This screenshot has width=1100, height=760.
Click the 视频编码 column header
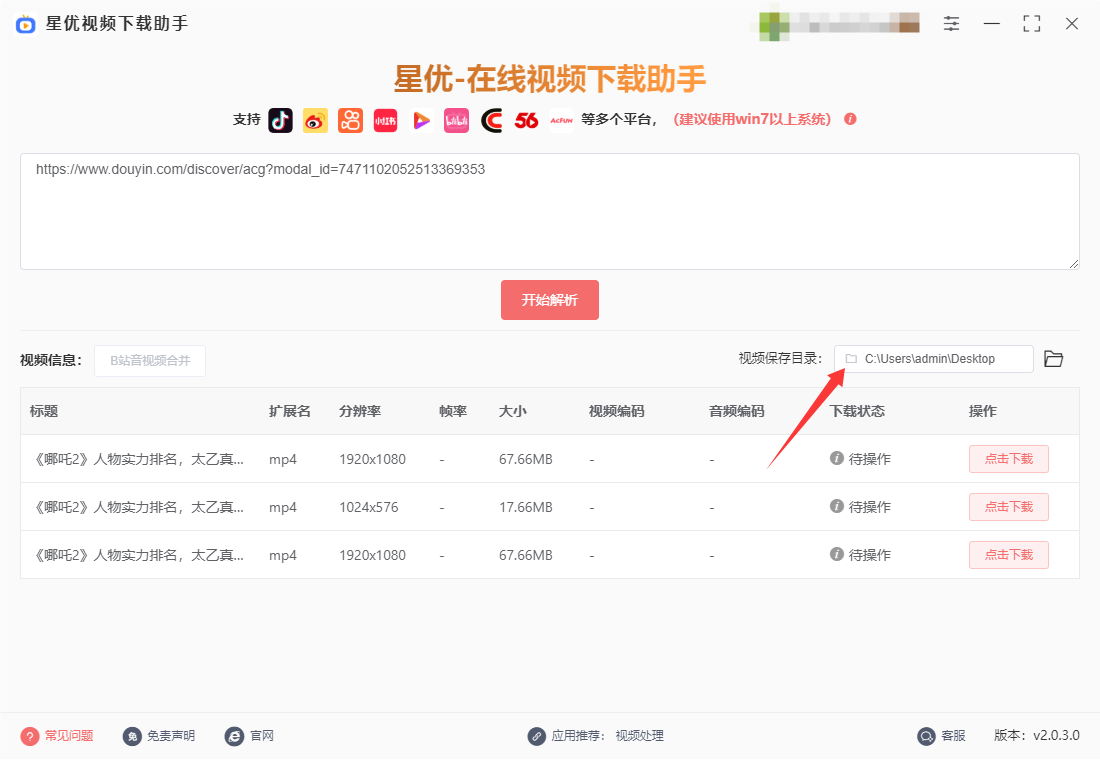[617, 411]
